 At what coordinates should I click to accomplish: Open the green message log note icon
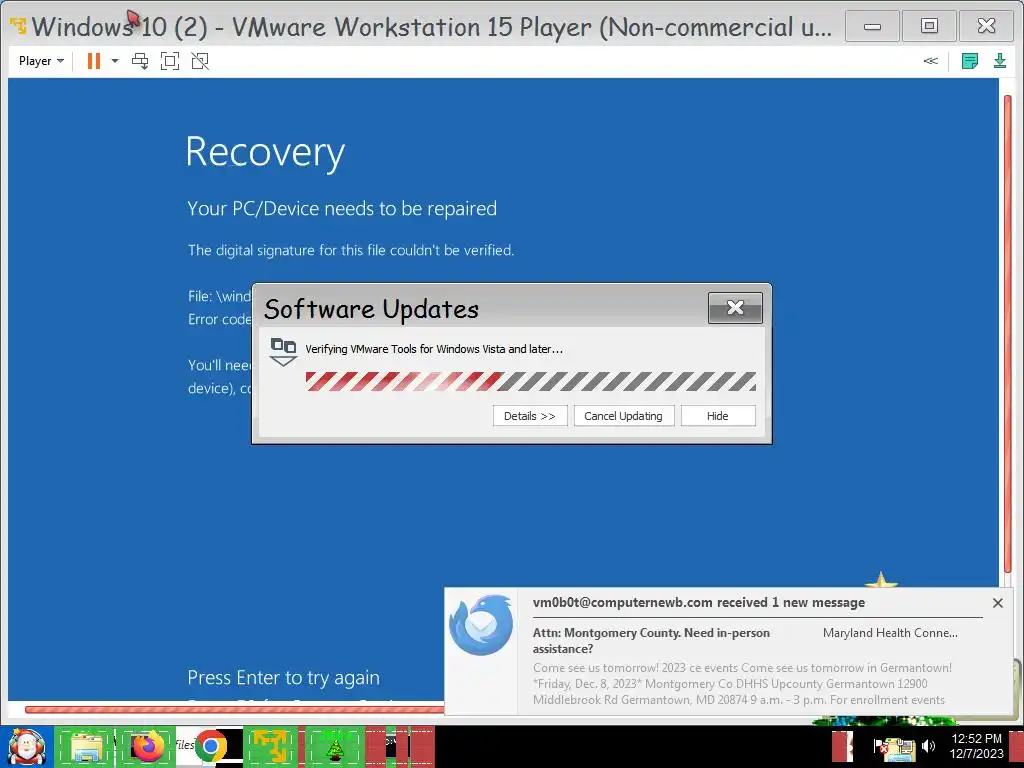click(x=970, y=61)
